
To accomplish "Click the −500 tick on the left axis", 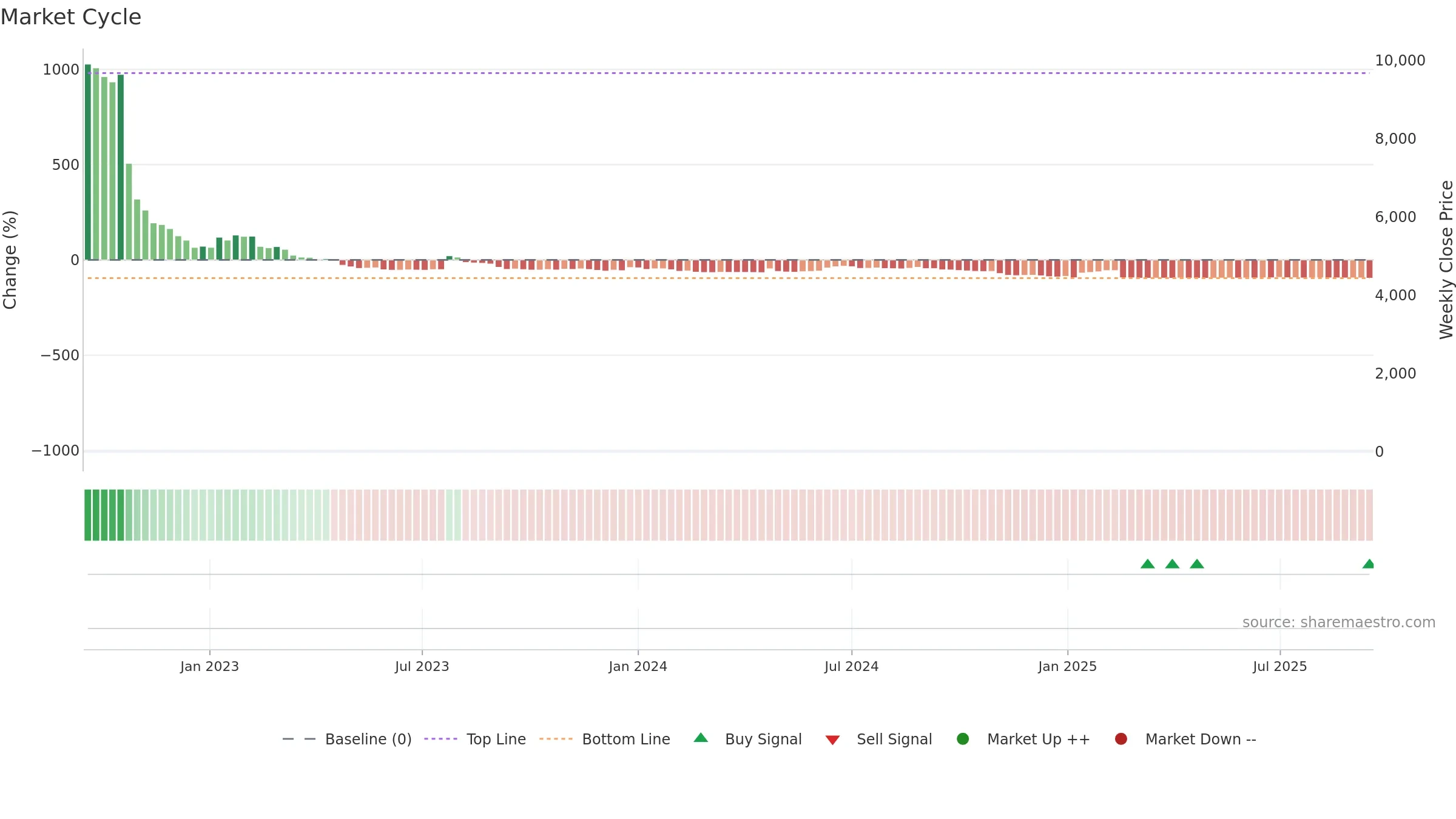I will point(59,356).
